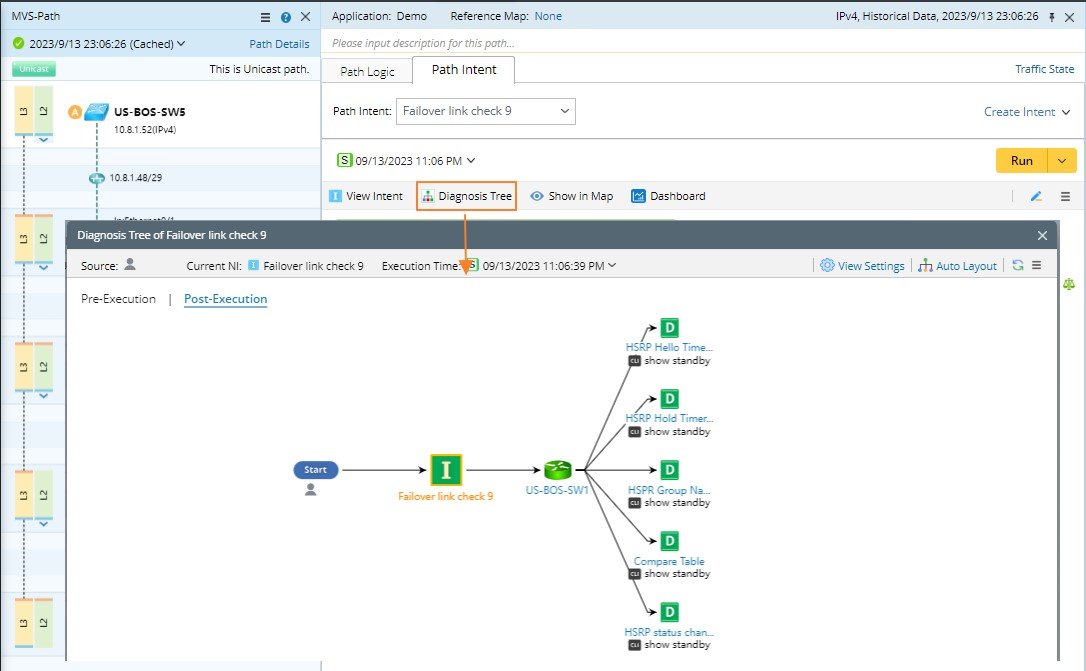Open the Diagnosis Tree view

tap(467, 196)
